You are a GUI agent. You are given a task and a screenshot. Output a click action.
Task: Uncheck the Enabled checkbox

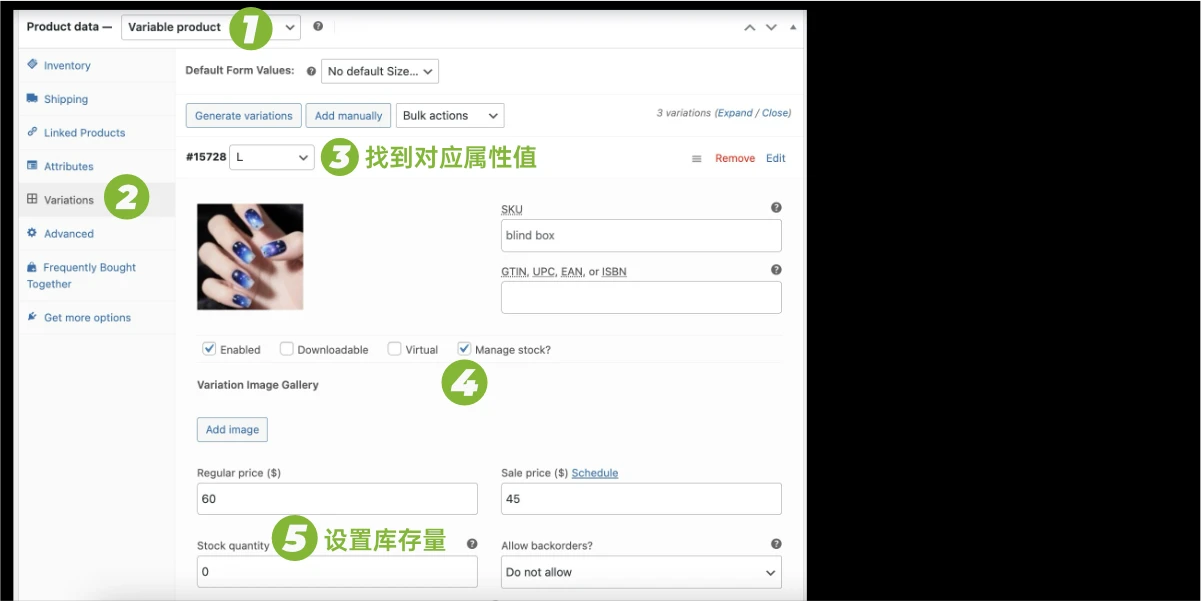209,349
